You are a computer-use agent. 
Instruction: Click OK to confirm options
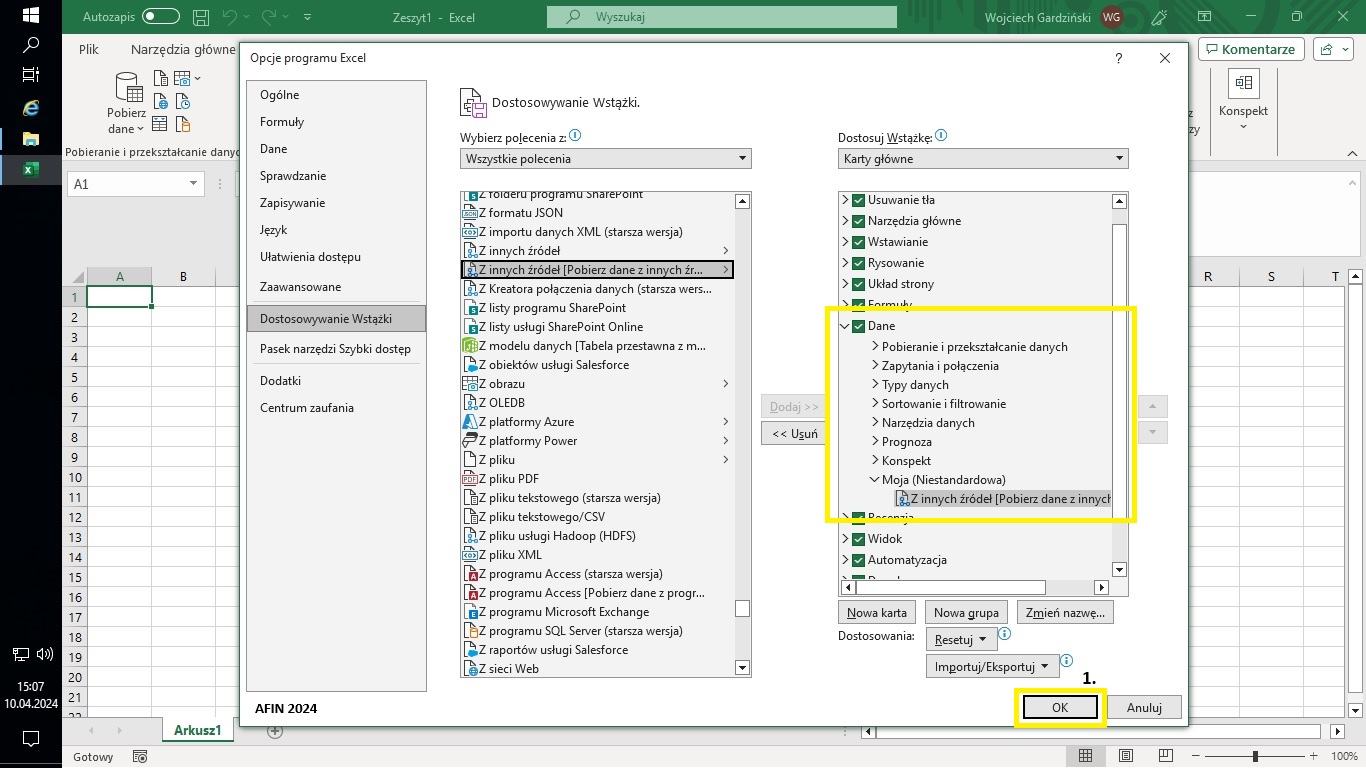(x=1060, y=707)
